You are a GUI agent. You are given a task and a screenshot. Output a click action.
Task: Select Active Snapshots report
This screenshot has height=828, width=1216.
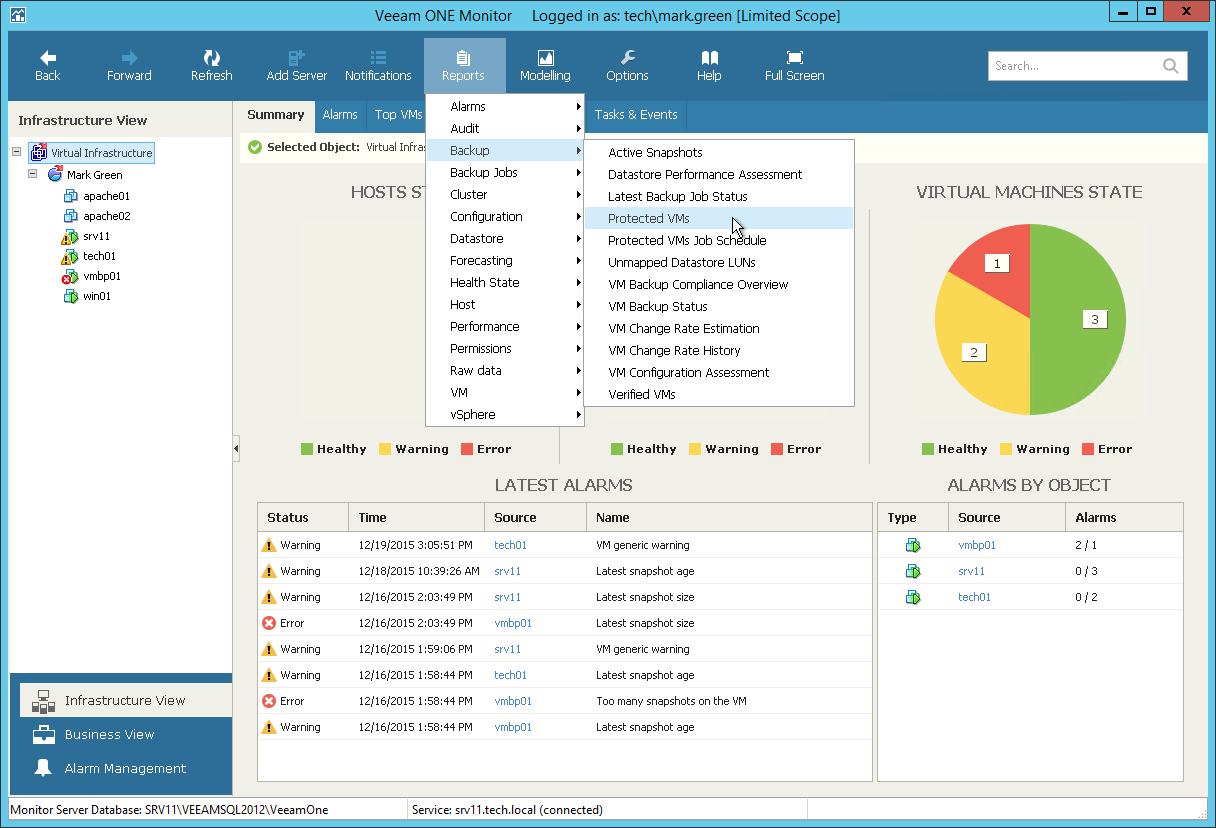[719, 153]
